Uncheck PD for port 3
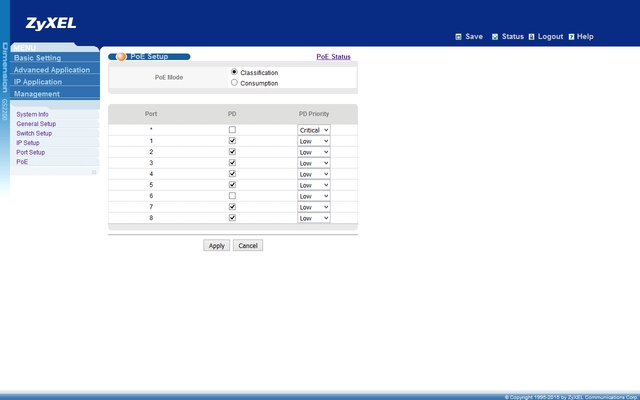 pos(232,163)
